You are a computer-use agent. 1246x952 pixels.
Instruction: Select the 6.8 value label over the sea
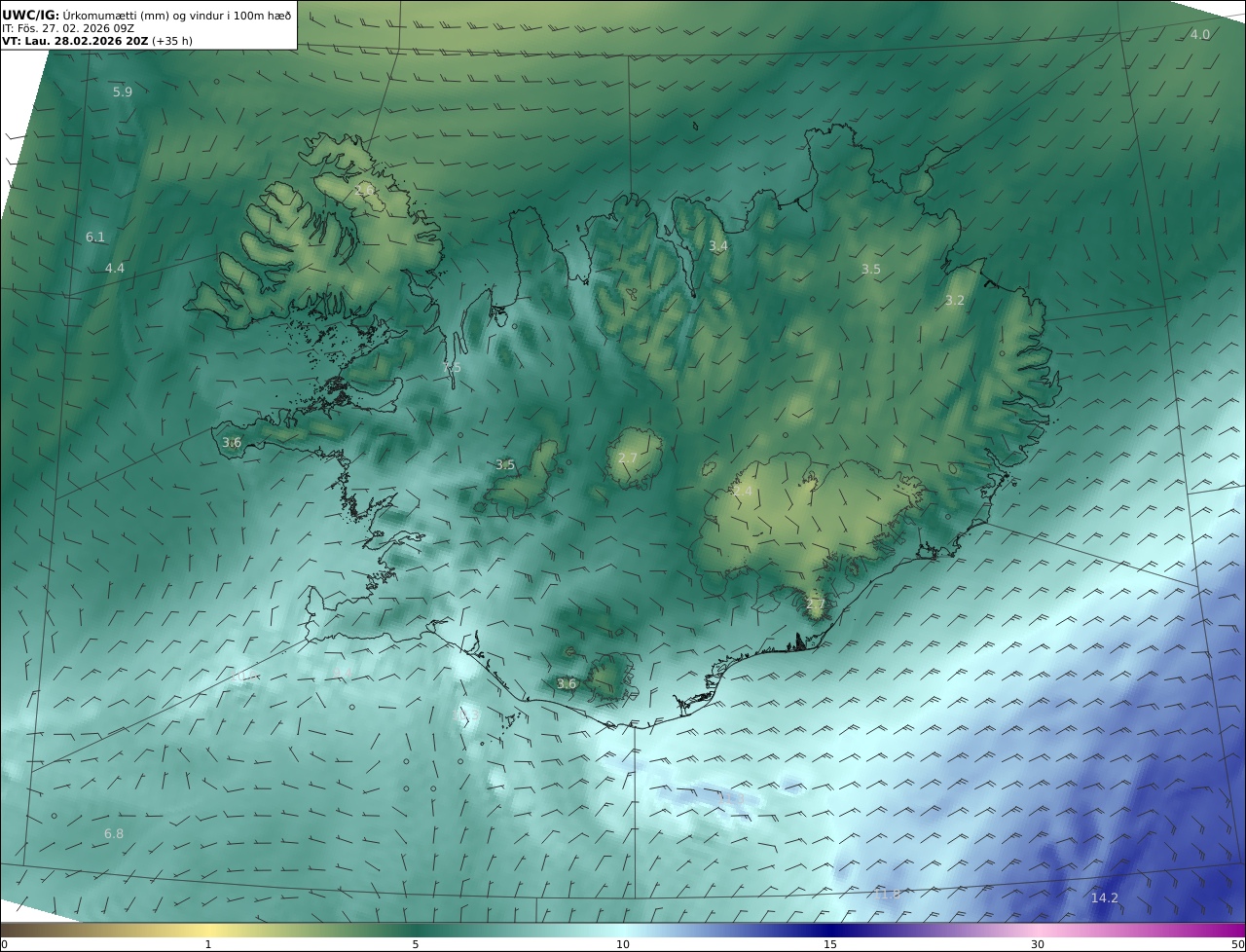point(114,834)
